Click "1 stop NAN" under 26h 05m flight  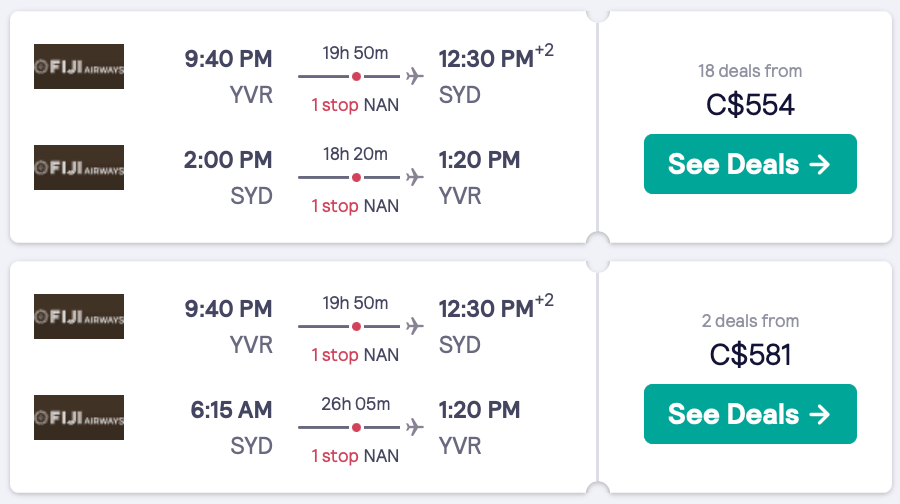tap(355, 456)
